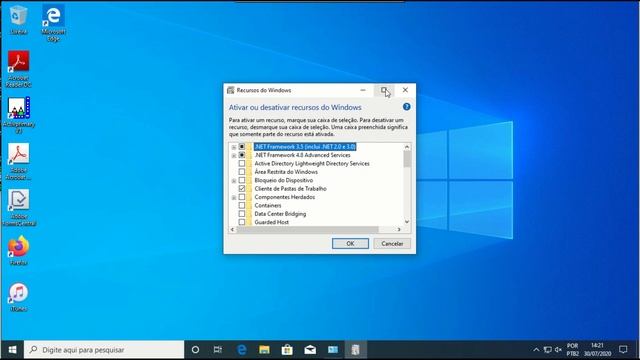Expand the Componentes Herdados node
The image size is (640, 360).
(x=234, y=198)
